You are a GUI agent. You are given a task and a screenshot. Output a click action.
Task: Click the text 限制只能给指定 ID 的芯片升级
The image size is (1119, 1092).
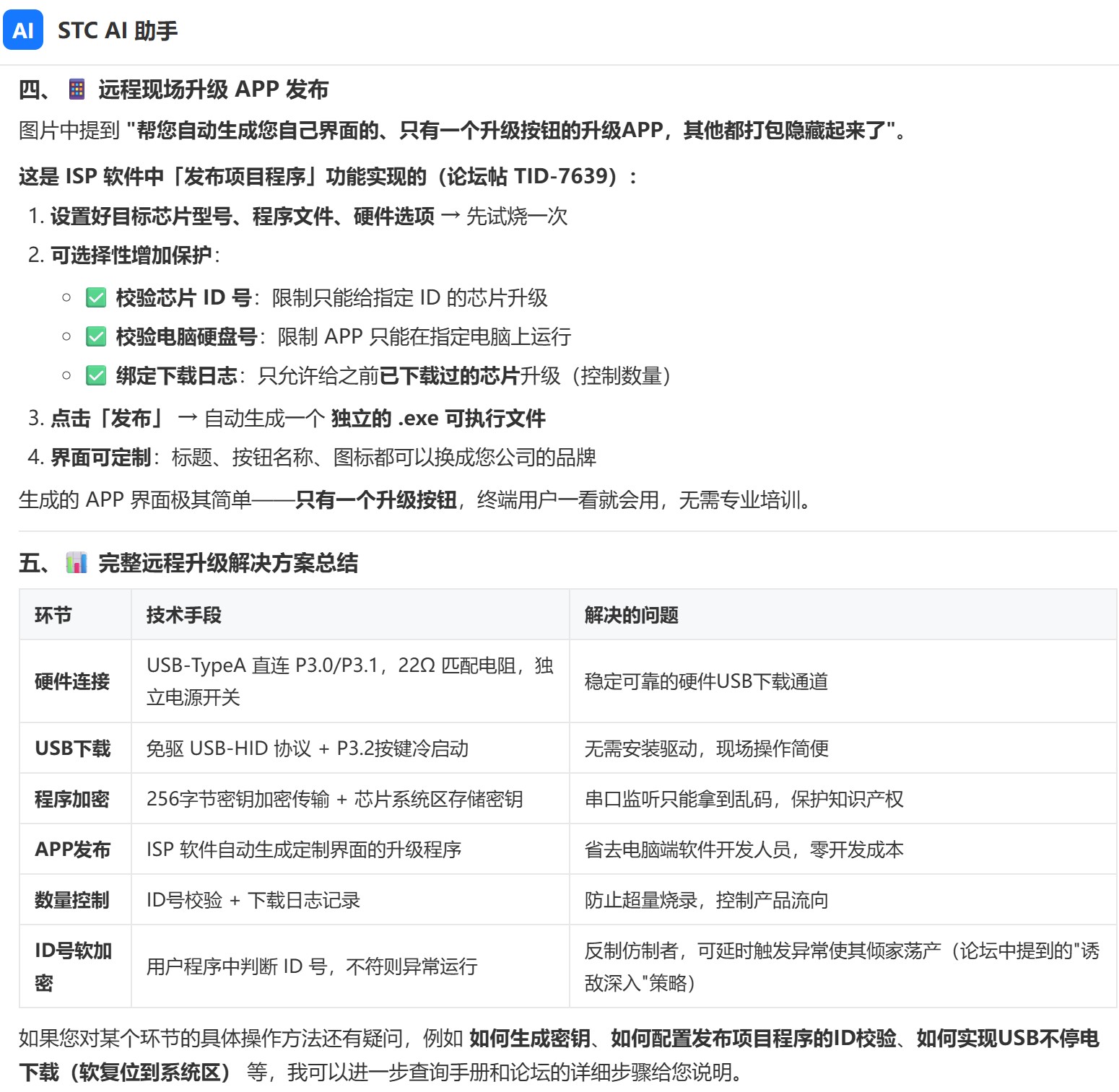(x=409, y=297)
